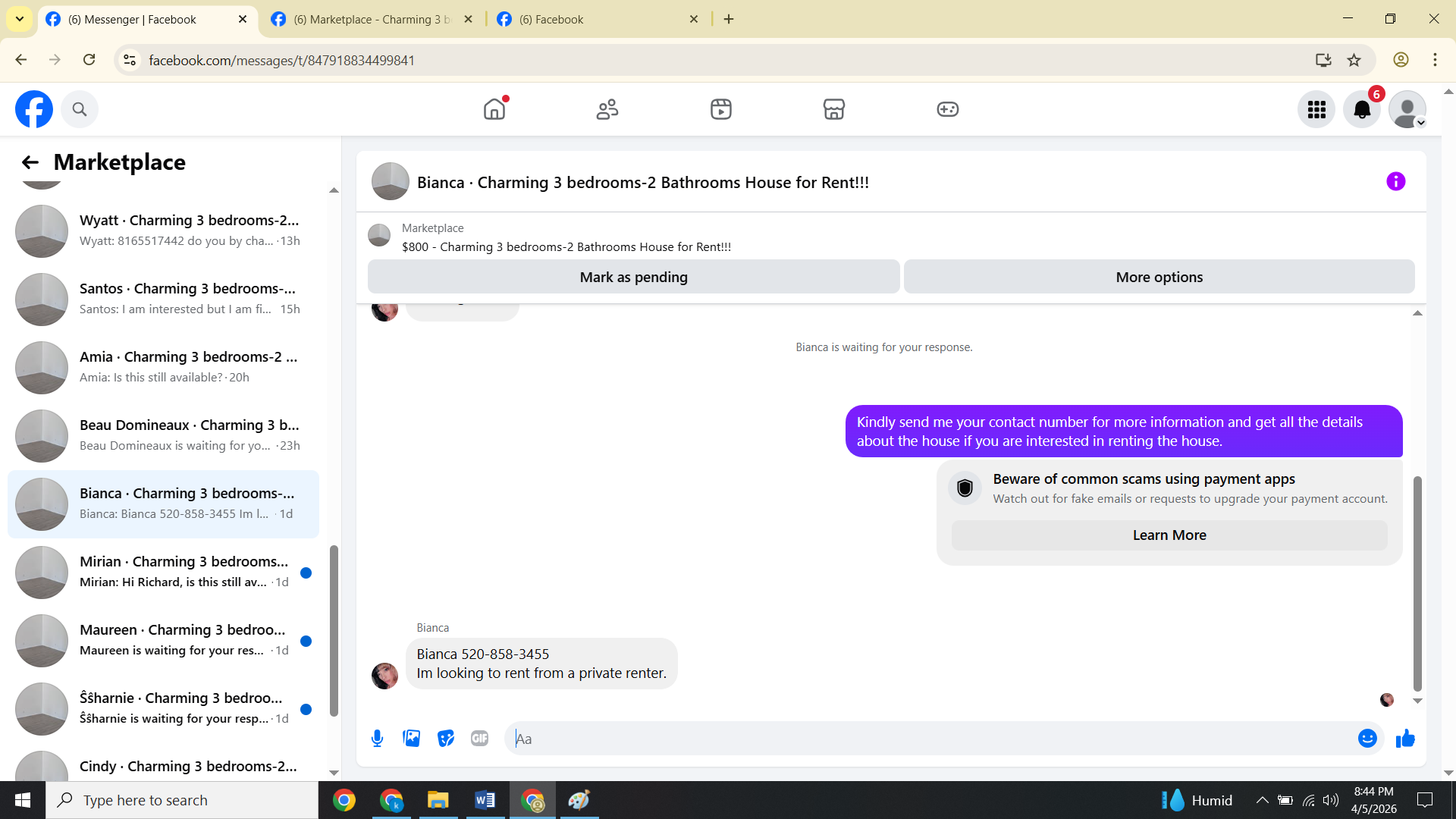Click the voice clip microphone icon
The width and height of the screenshot is (1456, 819).
click(x=377, y=739)
